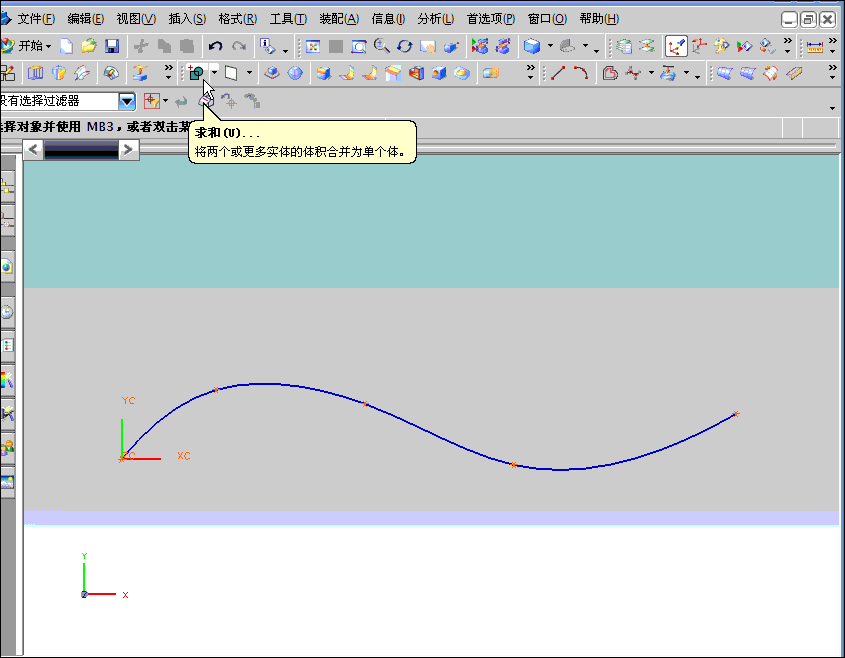This screenshot has height=658, width=845.
Task: Activate the Pan view icon
Action: [x=427, y=48]
